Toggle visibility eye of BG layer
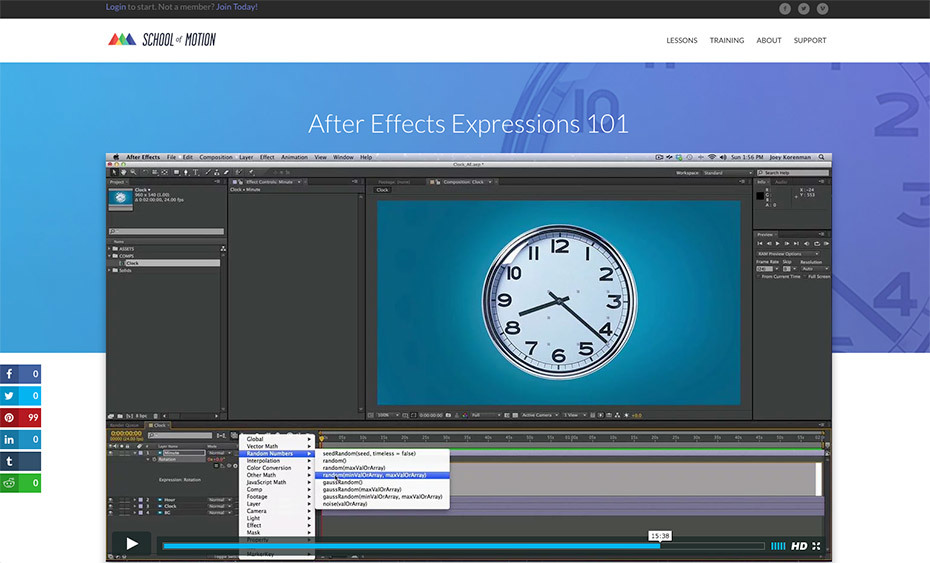This screenshot has height=563, width=930. (110, 513)
